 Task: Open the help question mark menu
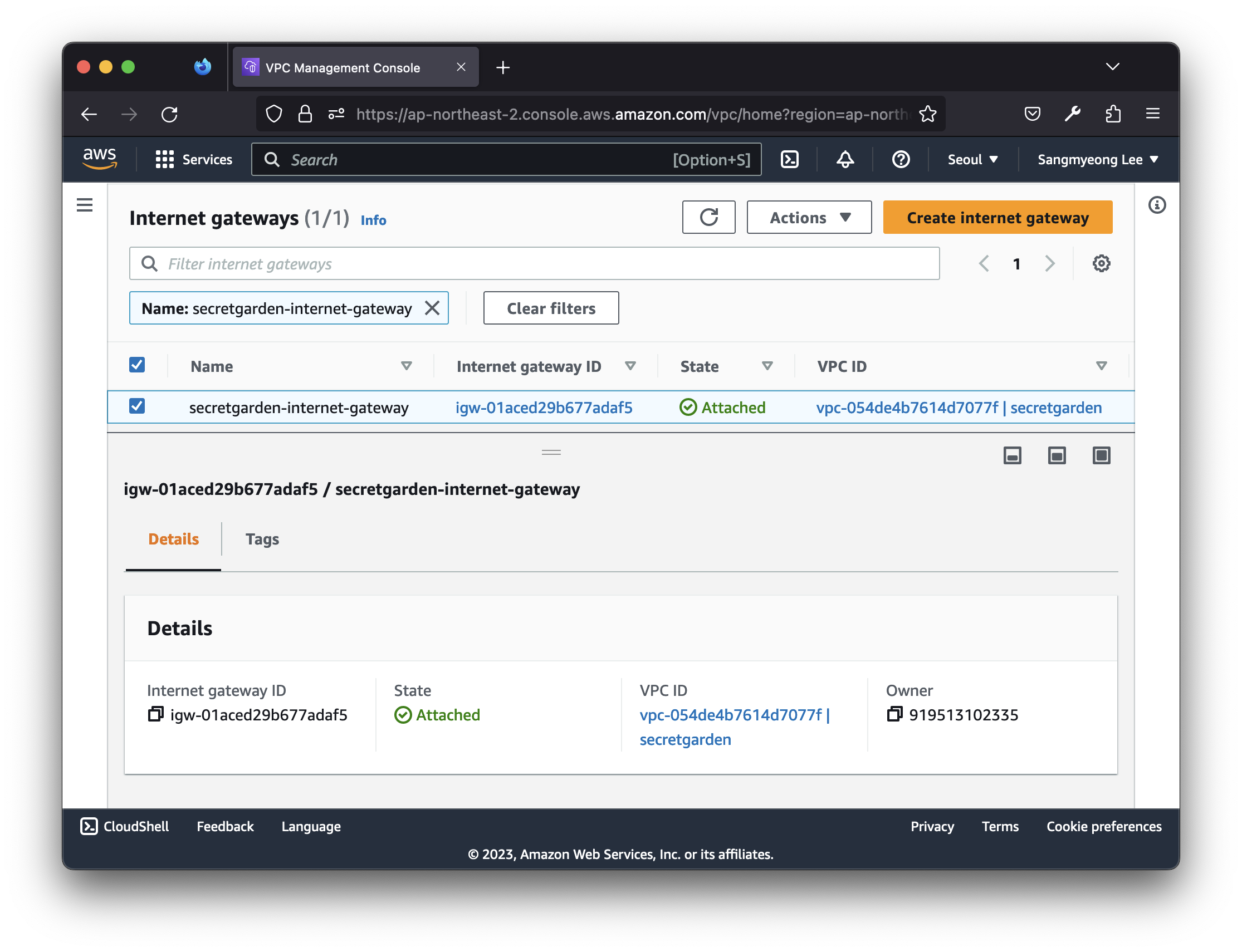pos(901,160)
